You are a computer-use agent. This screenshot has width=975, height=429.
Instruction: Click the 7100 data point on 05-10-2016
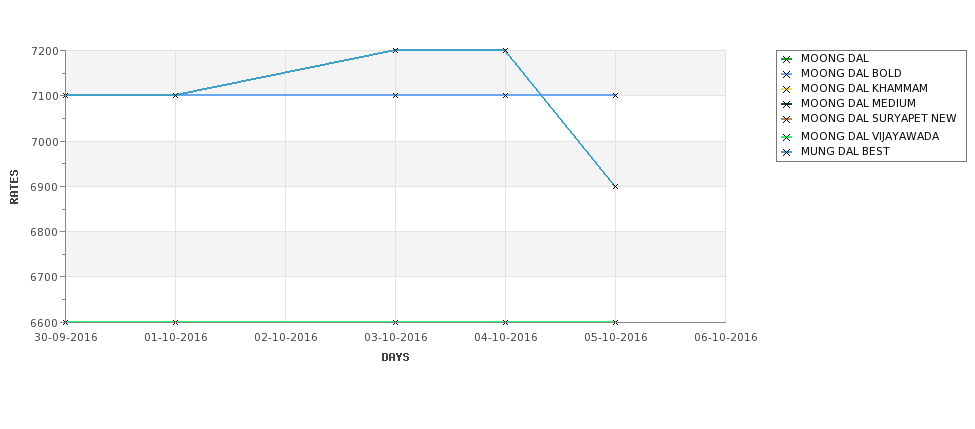(x=616, y=95)
